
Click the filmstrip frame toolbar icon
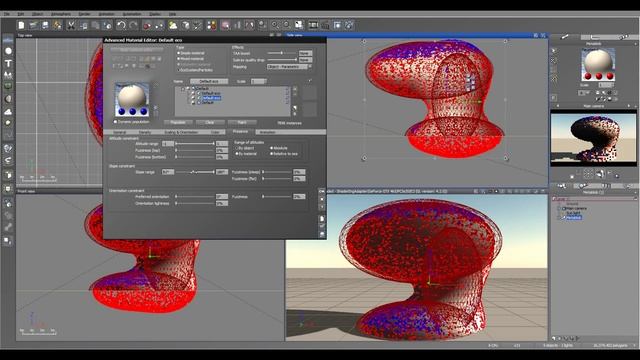click(313, 25)
